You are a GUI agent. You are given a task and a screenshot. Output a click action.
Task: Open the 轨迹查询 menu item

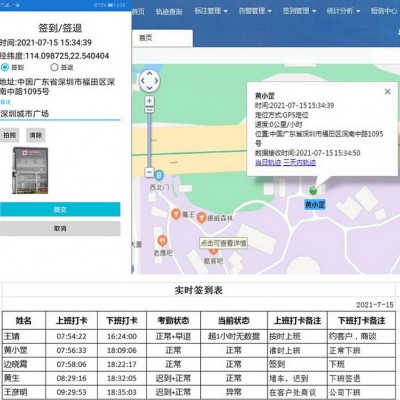(169, 12)
